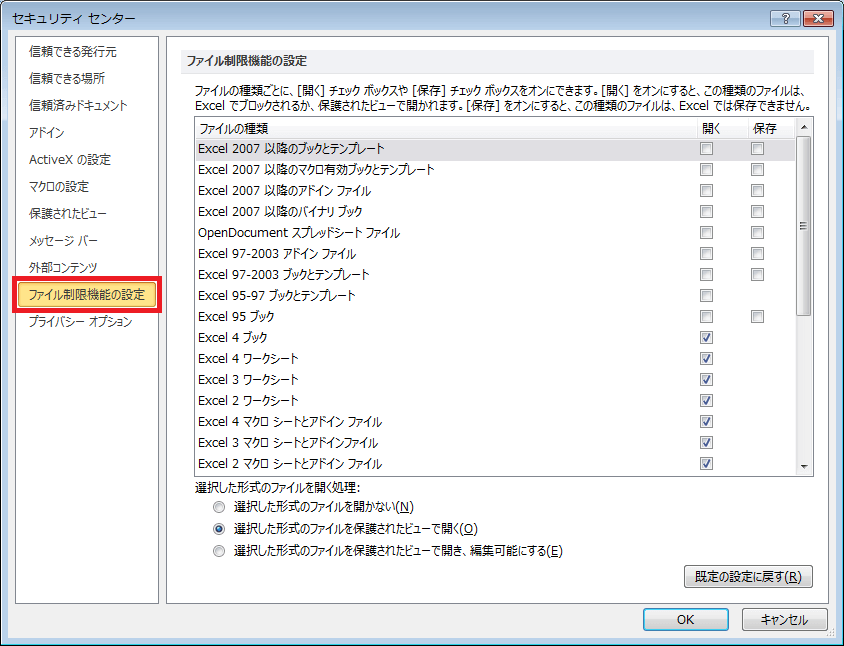Check 保存 for Excel 2007 以降のアドイン ファイル
The image size is (844, 646).
click(x=757, y=191)
